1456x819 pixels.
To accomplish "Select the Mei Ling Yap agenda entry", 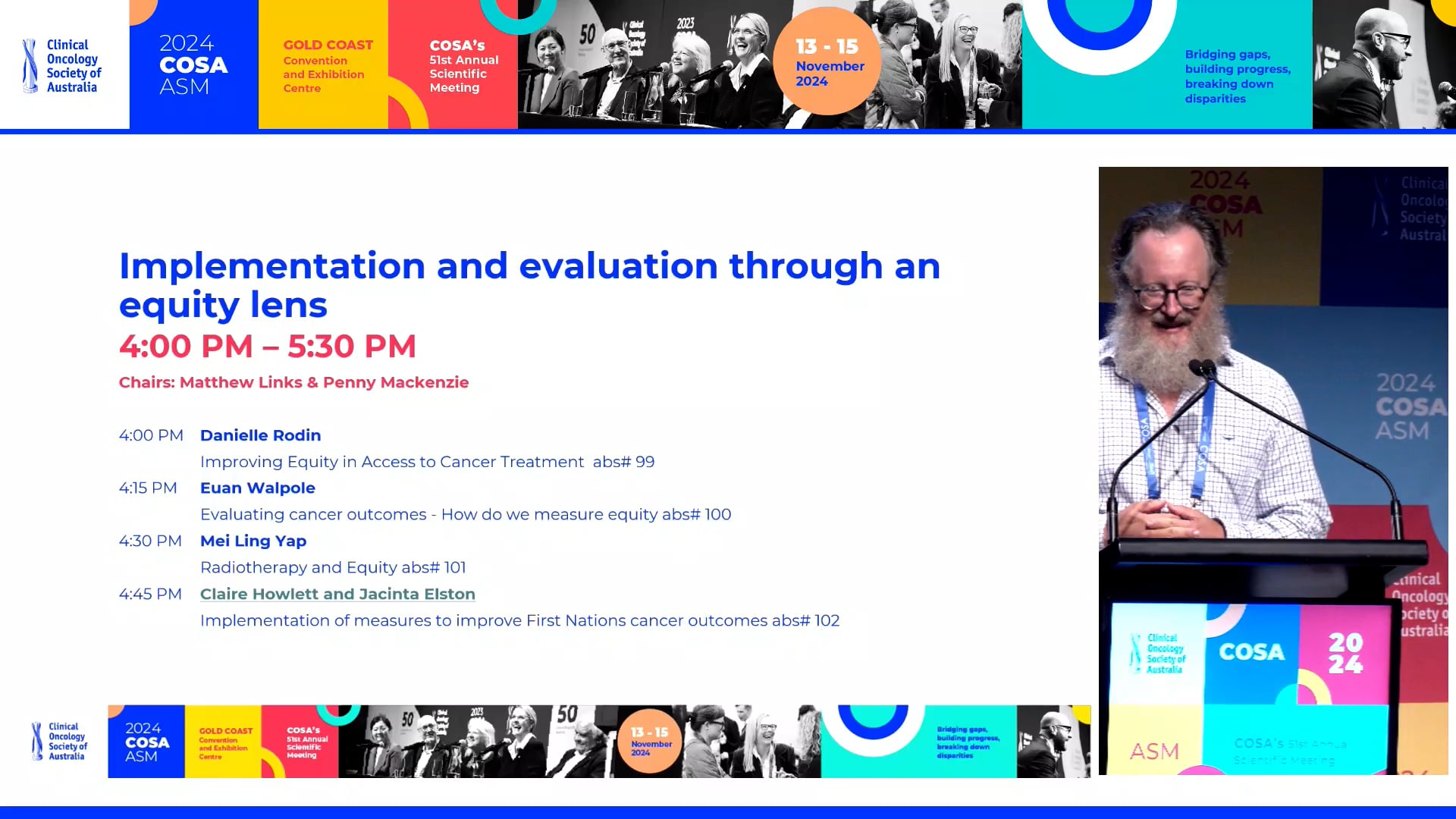I will click(253, 541).
